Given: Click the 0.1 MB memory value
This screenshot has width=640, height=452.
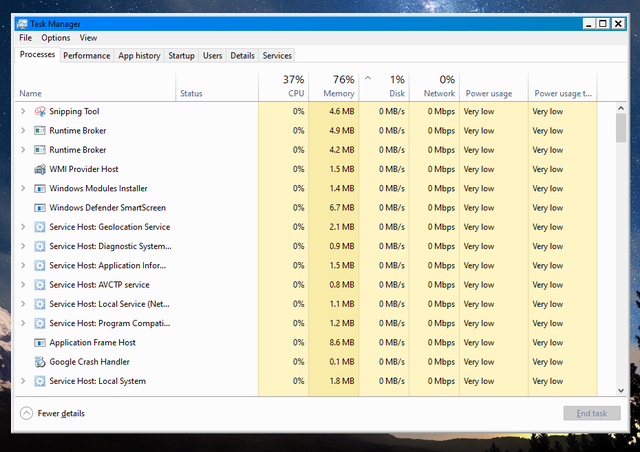Looking at the screenshot, I should [x=342, y=362].
